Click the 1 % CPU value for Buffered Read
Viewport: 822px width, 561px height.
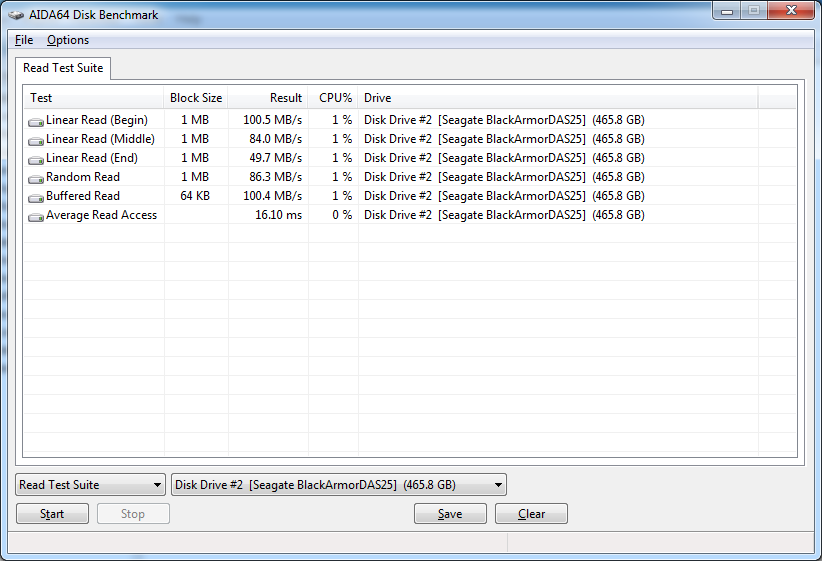pyautogui.click(x=342, y=196)
